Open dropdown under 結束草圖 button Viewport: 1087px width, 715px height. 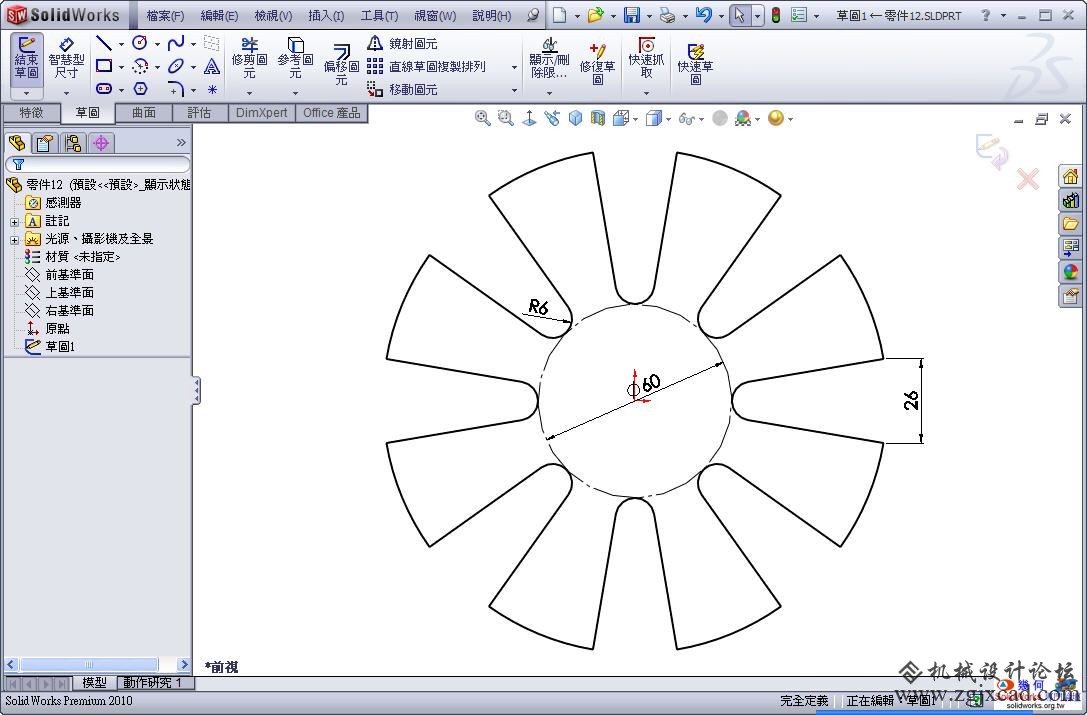click(27, 92)
